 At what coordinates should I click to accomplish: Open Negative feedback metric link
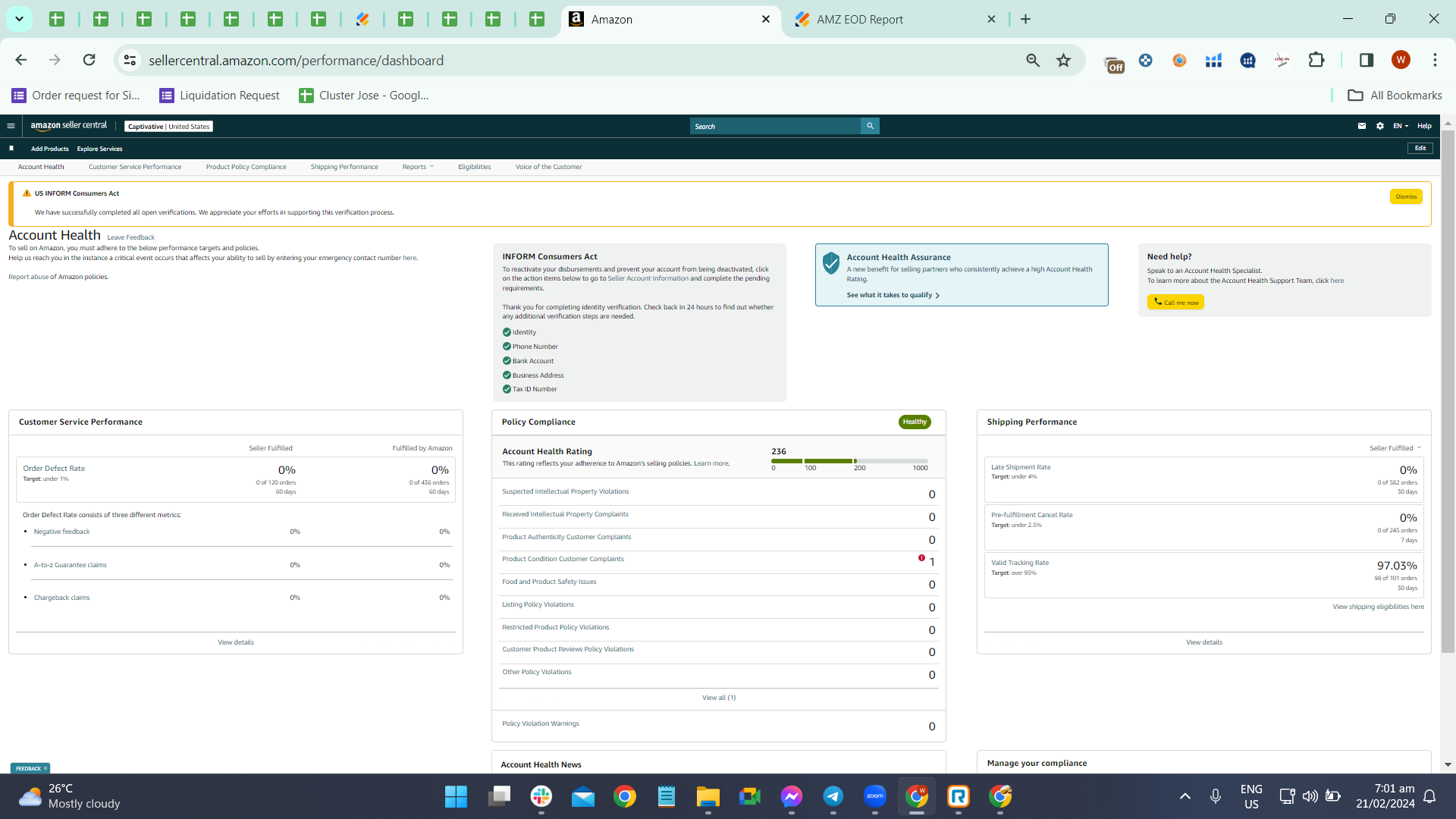(62, 532)
